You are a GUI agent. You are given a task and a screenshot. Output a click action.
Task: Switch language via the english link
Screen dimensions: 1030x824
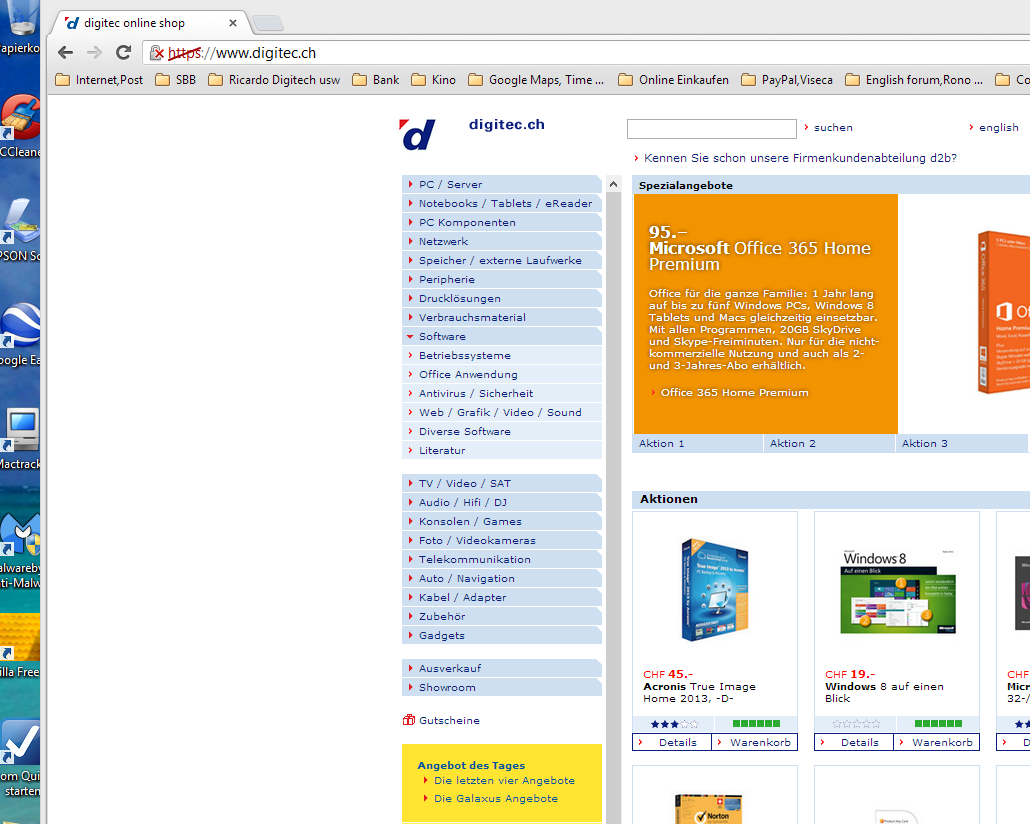tap(998, 128)
